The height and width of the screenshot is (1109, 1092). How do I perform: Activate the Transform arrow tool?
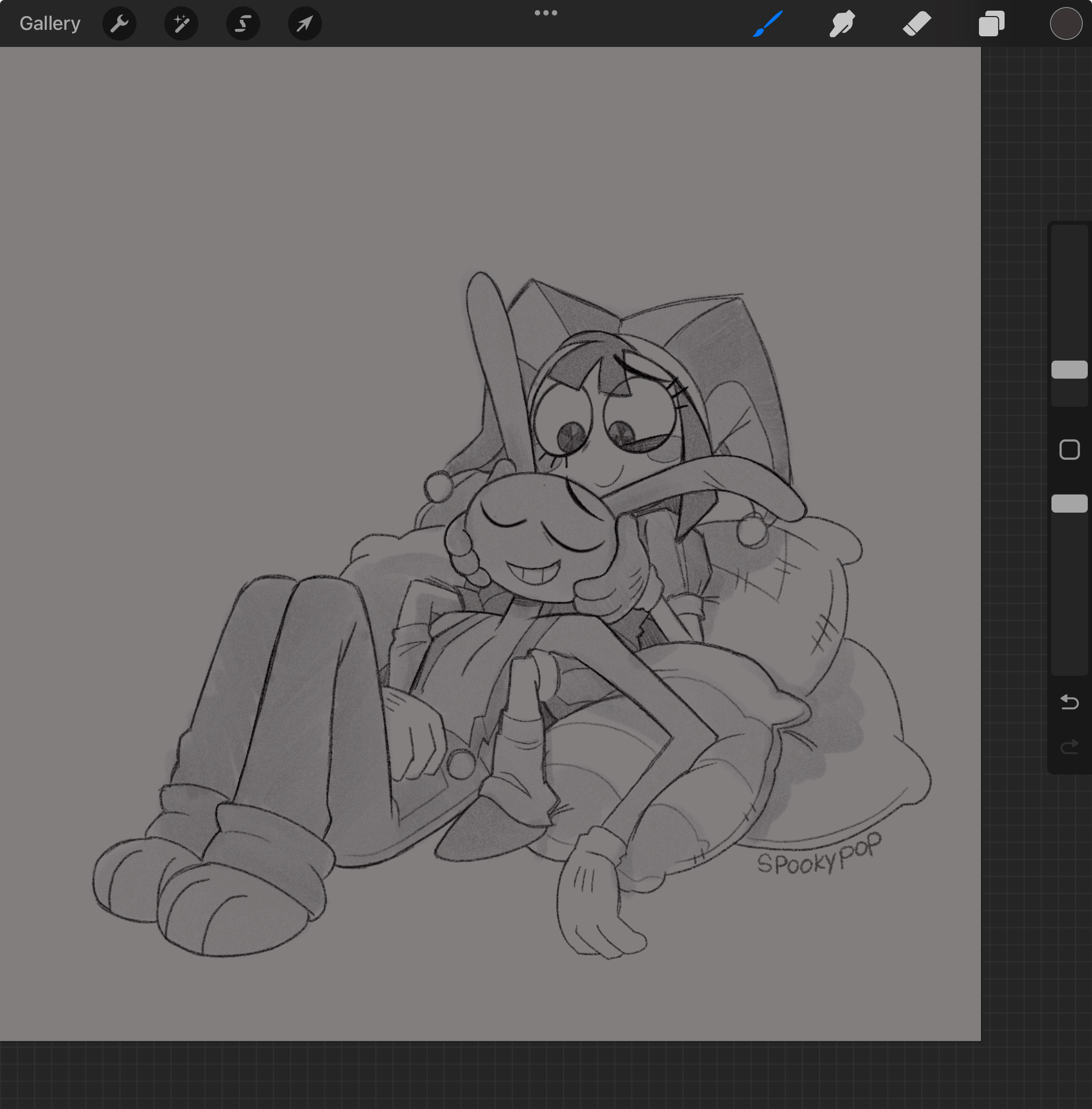304,23
